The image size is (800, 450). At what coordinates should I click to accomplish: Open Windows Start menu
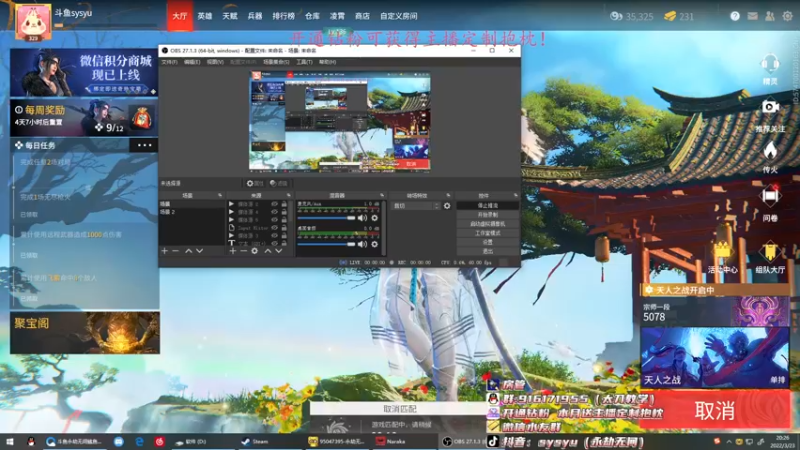point(10,441)
